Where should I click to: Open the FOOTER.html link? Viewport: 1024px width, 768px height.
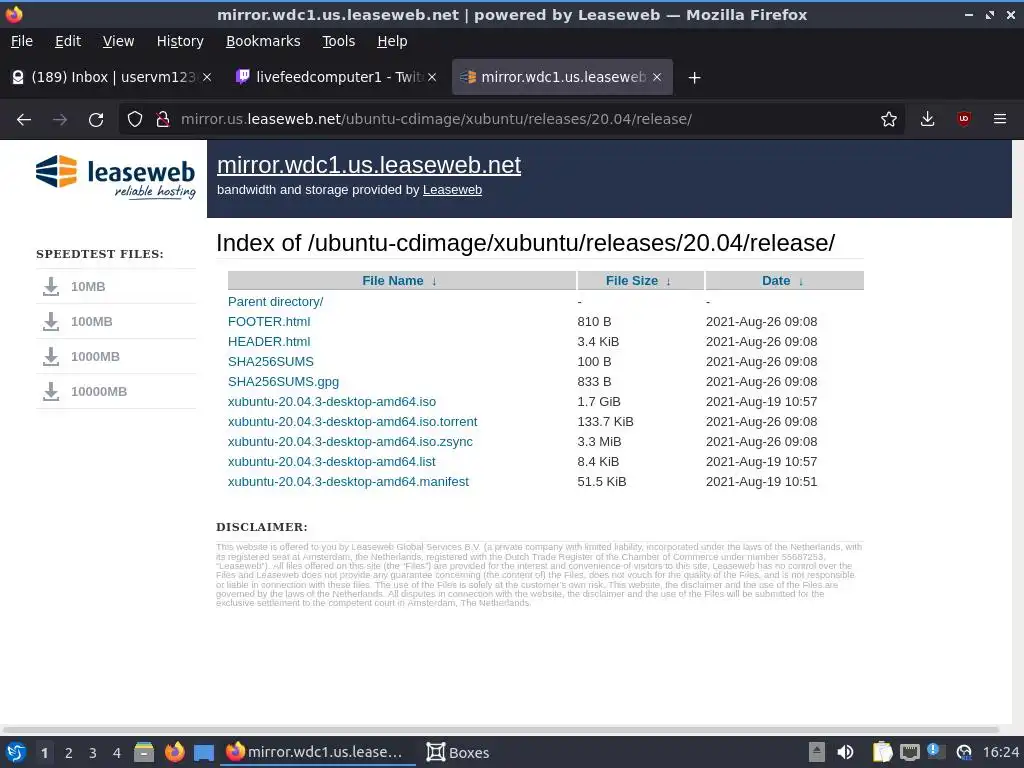pos(269,322)
